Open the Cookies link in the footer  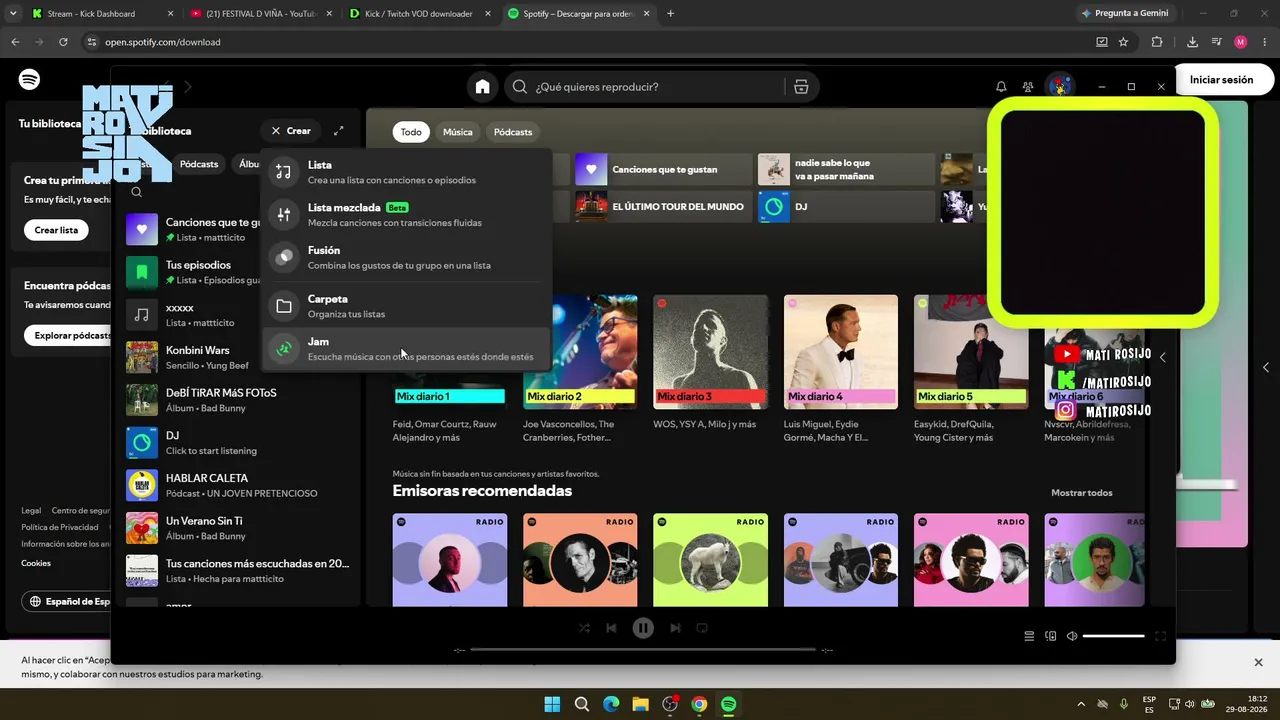coord(36,563)
